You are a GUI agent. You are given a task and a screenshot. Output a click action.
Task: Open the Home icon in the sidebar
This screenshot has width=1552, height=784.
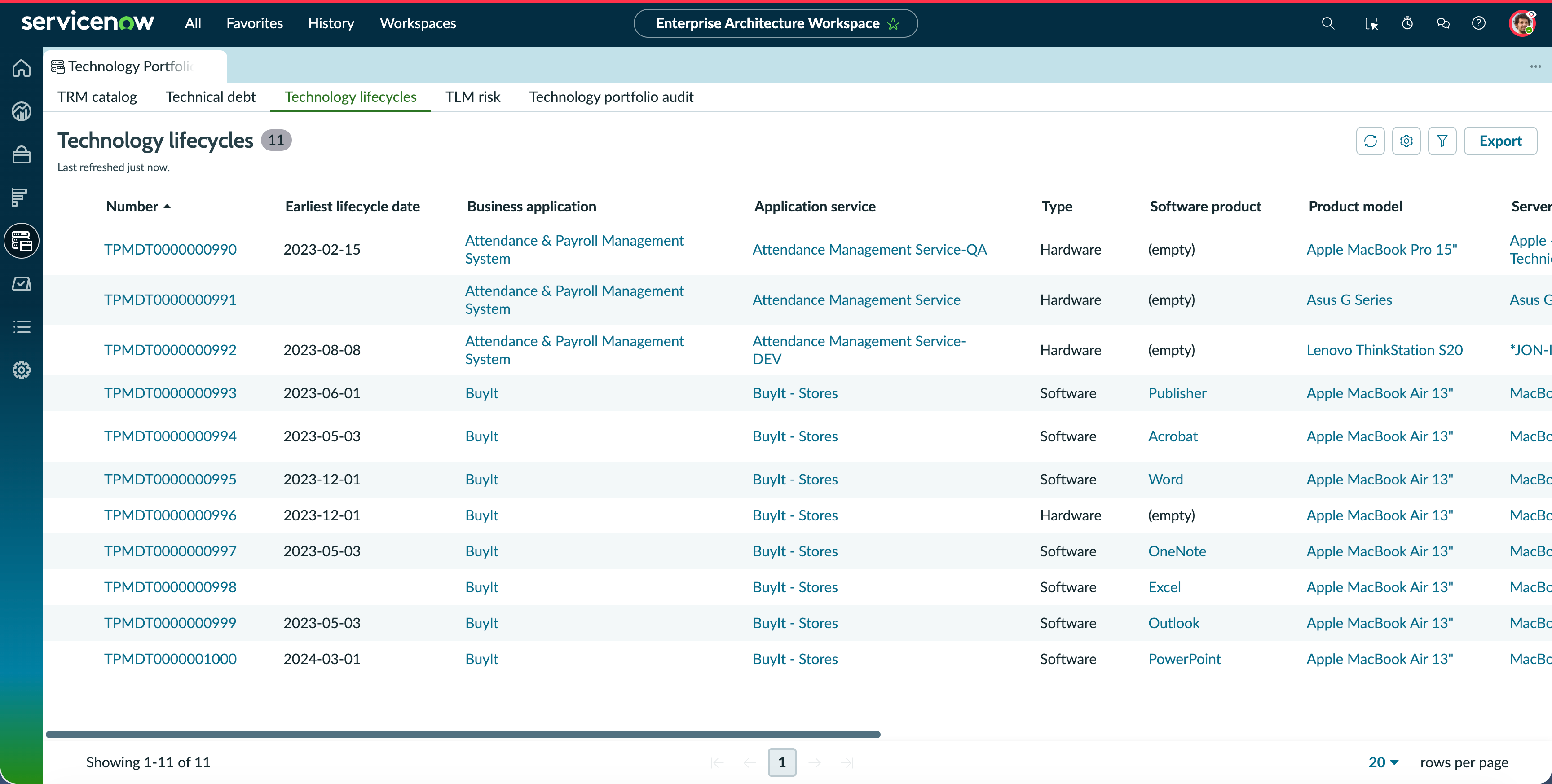(22, 68)
